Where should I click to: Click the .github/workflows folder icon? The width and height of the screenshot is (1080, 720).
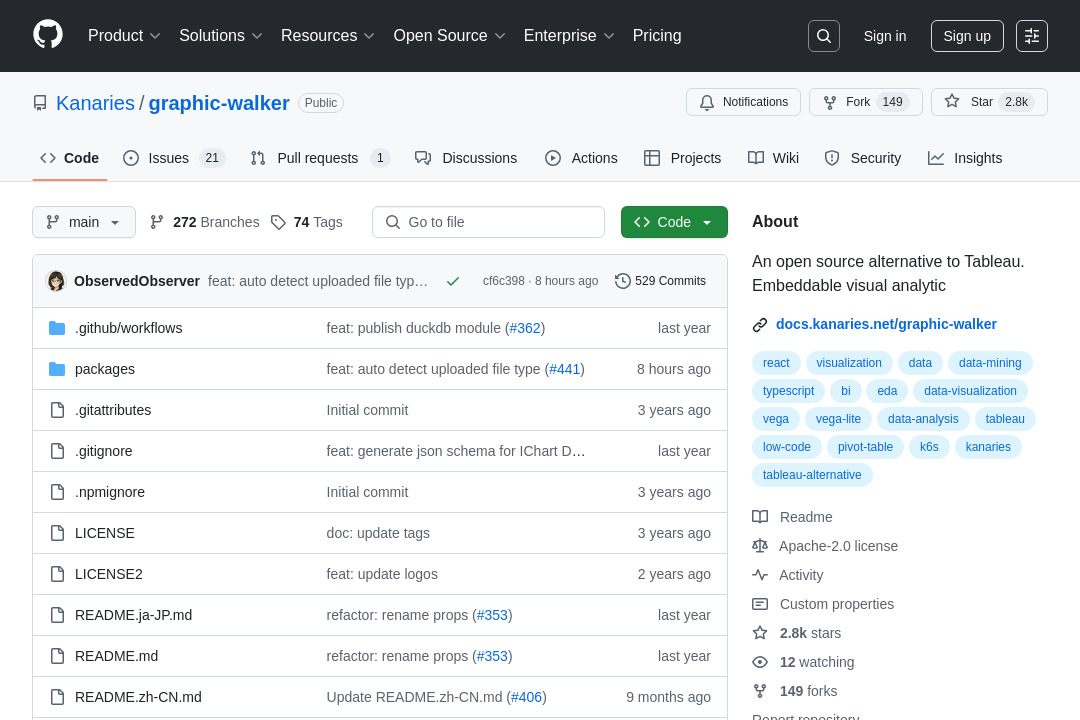tap(57, 328)
